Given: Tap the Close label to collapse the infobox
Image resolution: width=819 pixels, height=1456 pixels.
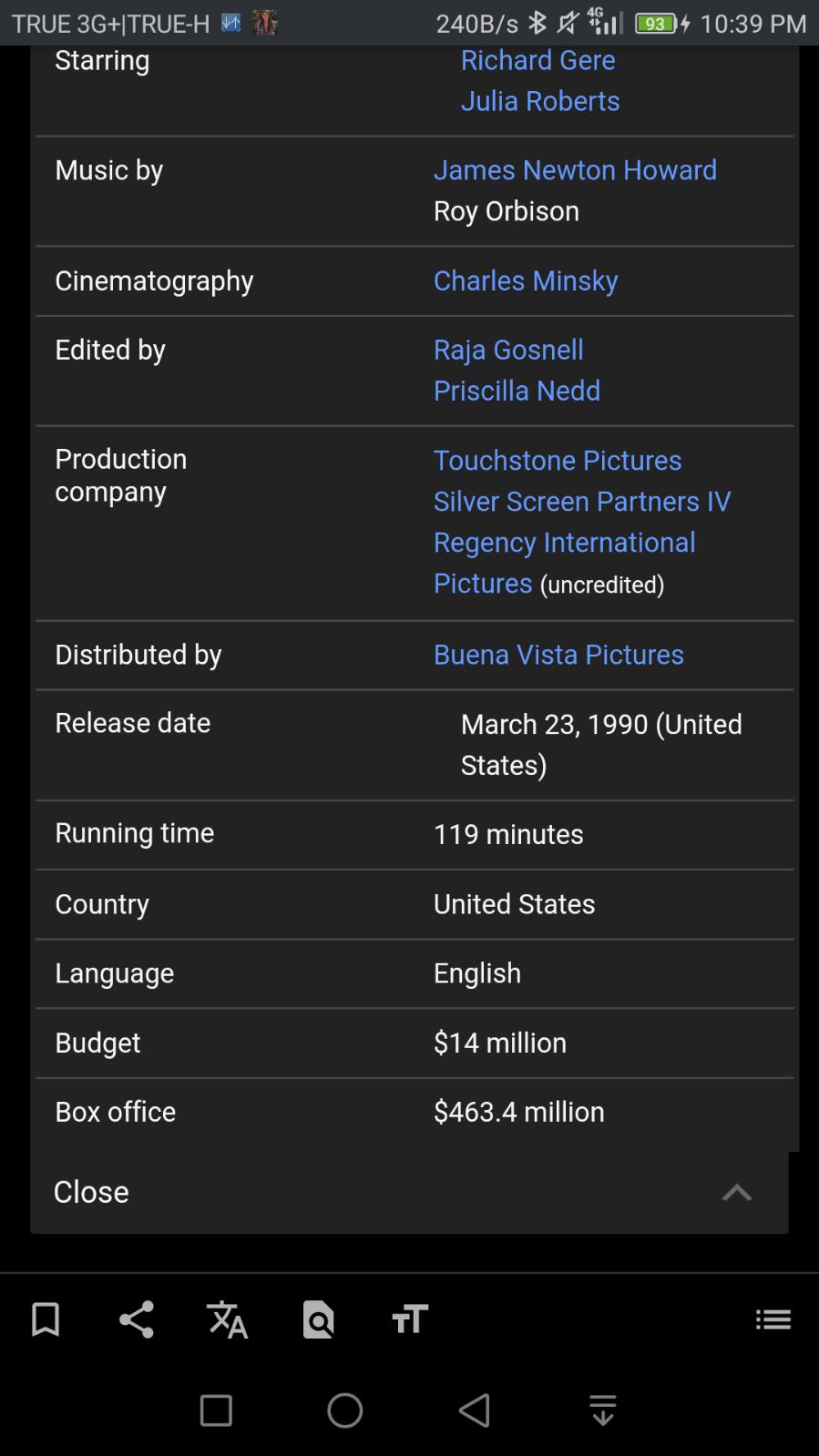Looking at the screenshot, I should [x=91, y=1192].
